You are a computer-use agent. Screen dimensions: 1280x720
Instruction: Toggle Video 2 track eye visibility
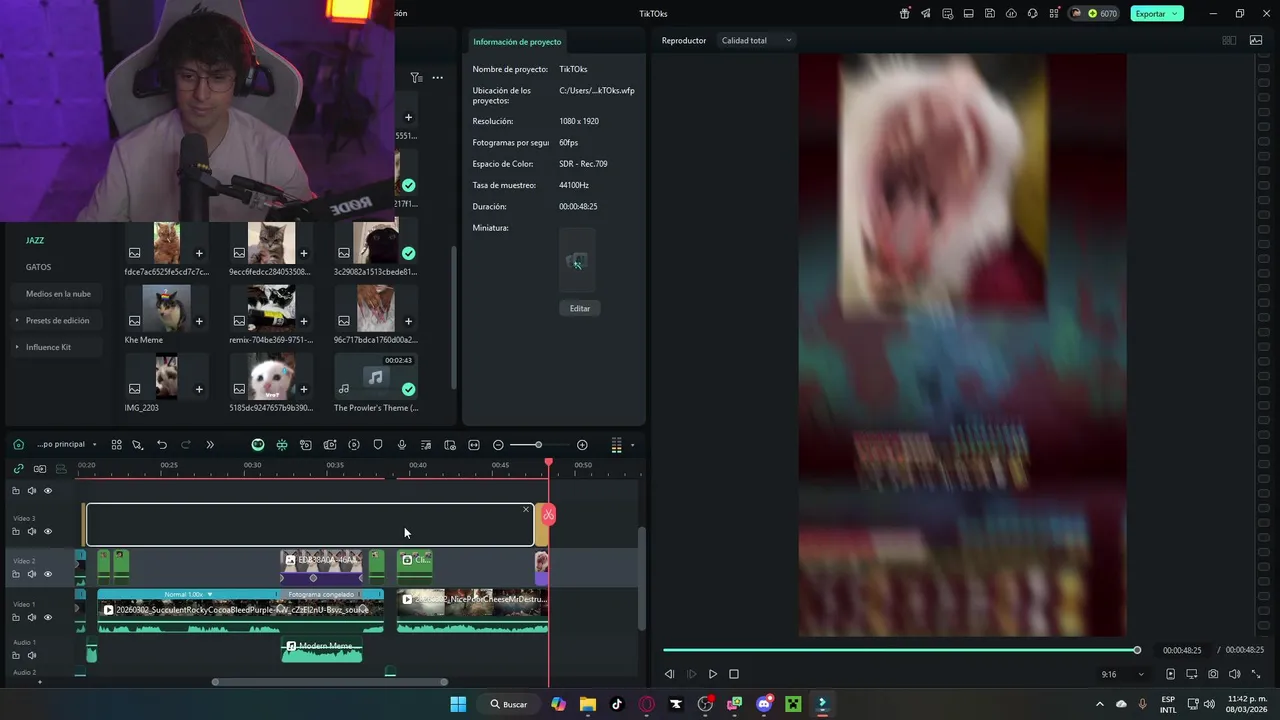click(47, 574)
